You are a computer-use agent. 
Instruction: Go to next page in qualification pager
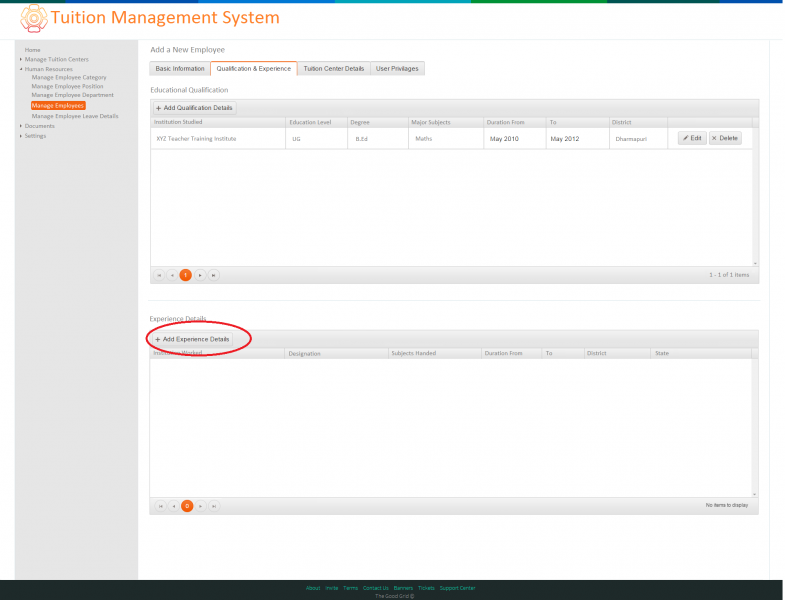(200, 275)
